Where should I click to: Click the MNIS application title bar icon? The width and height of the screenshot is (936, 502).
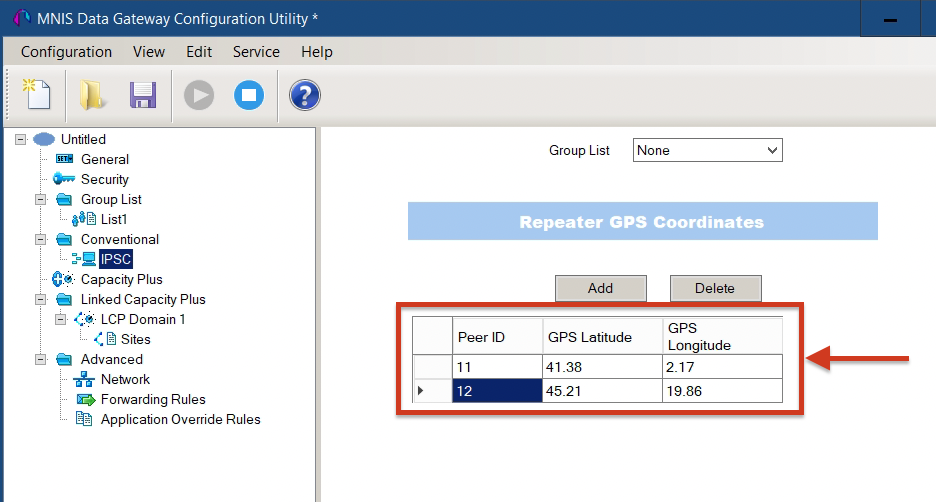tap(22, 18)
